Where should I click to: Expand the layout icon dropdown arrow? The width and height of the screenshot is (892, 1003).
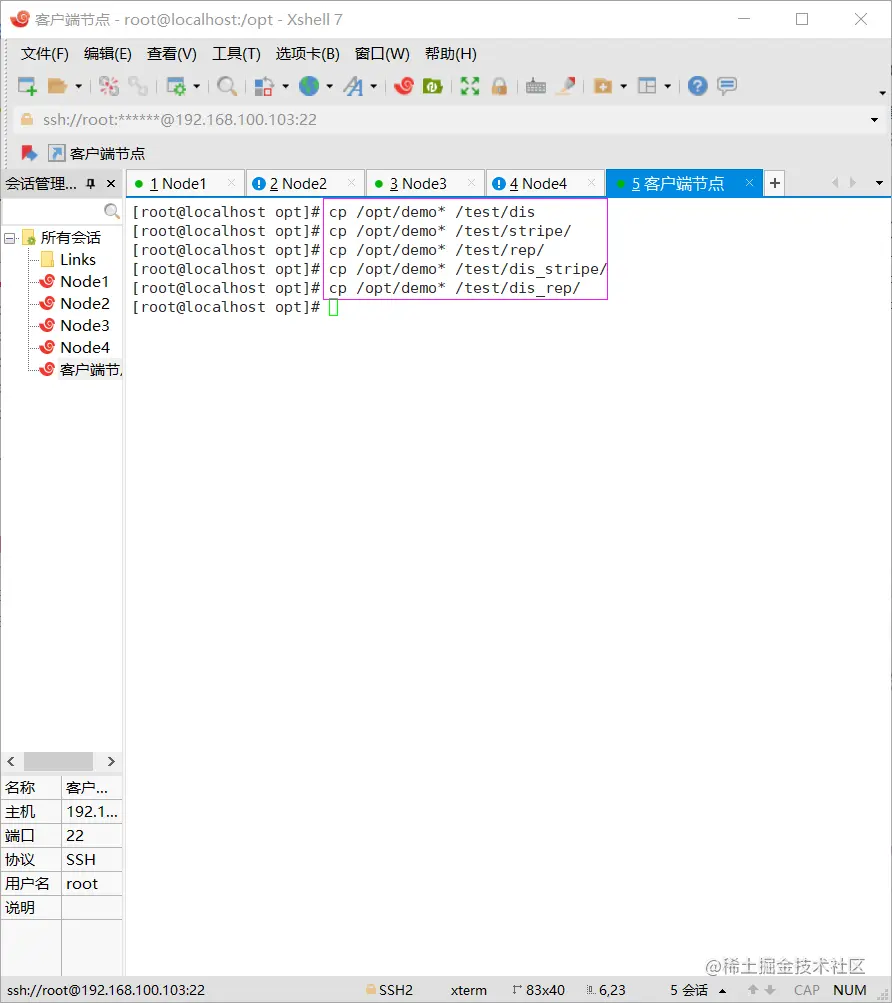pyautogui.click(x=667, y=86)
